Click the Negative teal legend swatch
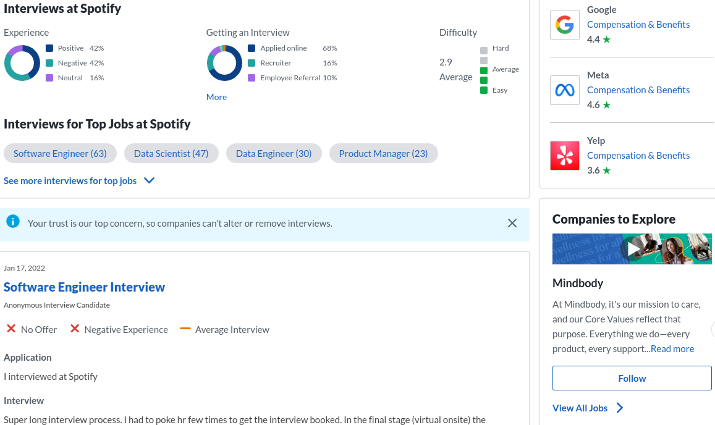The width and height of the screenshot is (715, 425). coord(50,63)
